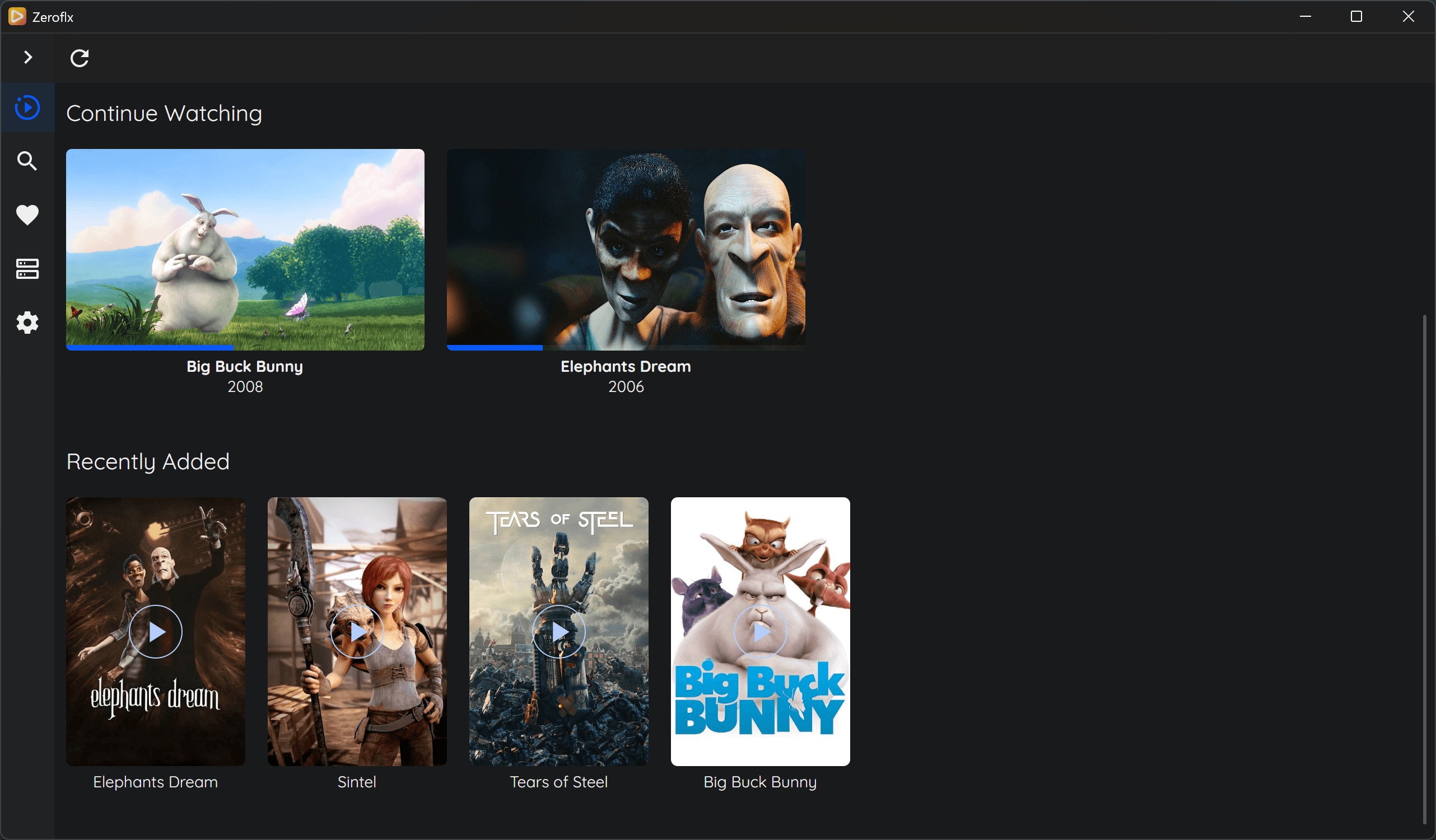Play Big Buck Bunny poster
Screen dimensions: 1436x840
pos(760,632)
